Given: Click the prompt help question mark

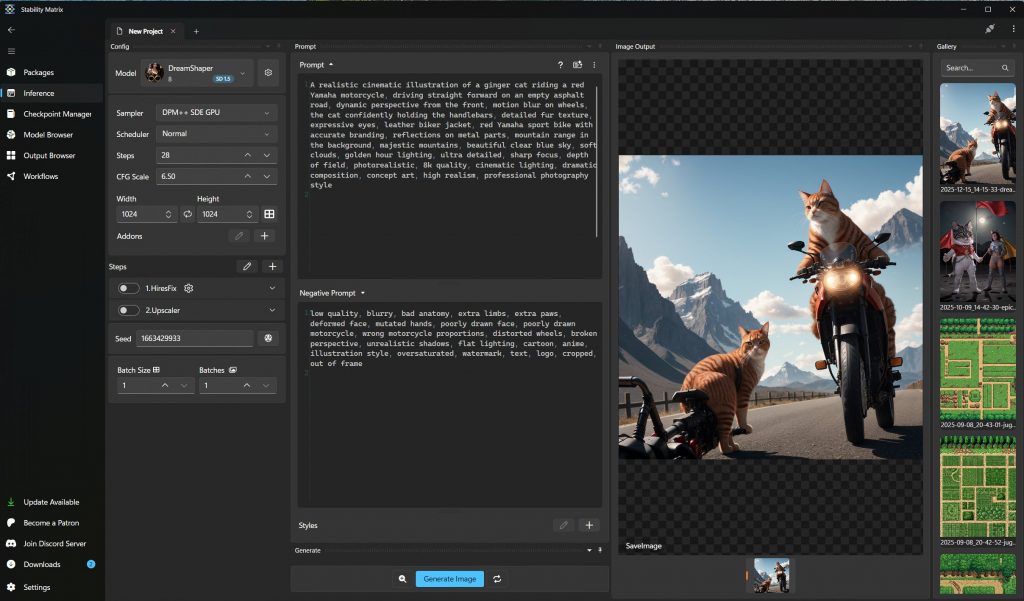Looking at the screenshot, I should (x=560, y=65).
